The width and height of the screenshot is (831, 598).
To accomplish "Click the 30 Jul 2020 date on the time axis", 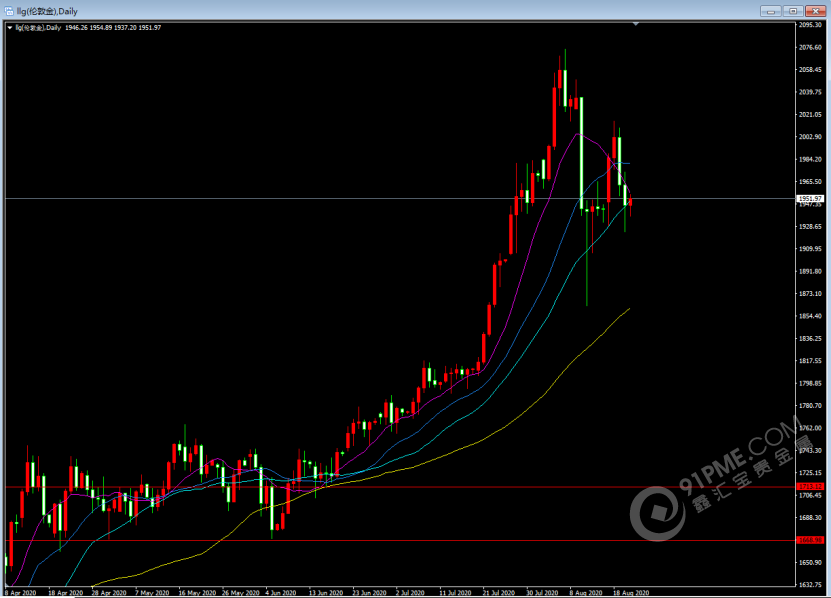I will pyautogui.click(x=542, y=593).
